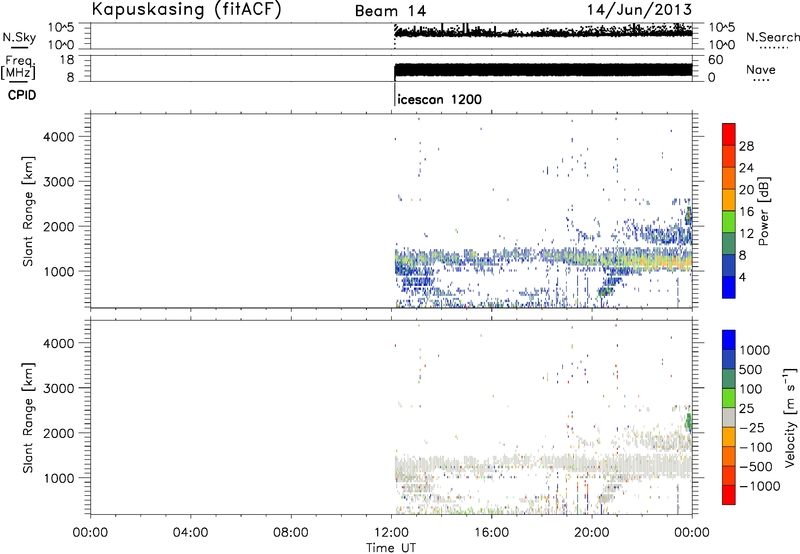Click the CPID row label

point(22,95)
